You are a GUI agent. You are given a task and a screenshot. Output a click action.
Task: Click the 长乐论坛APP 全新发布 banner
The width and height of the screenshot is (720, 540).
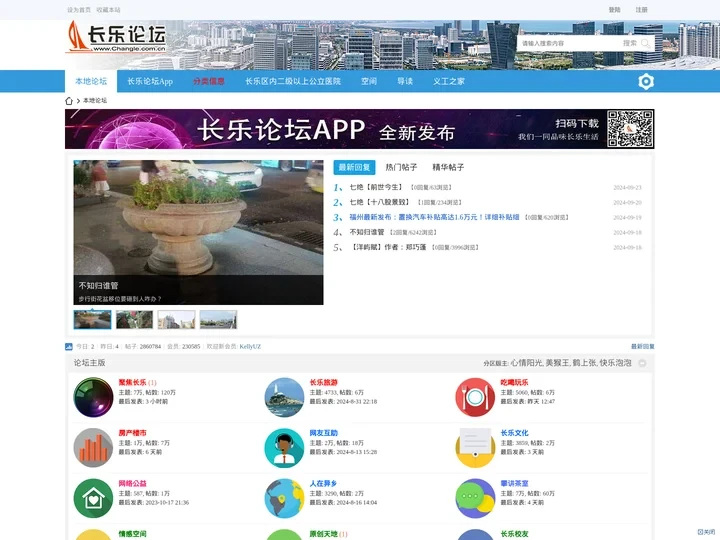360,129
